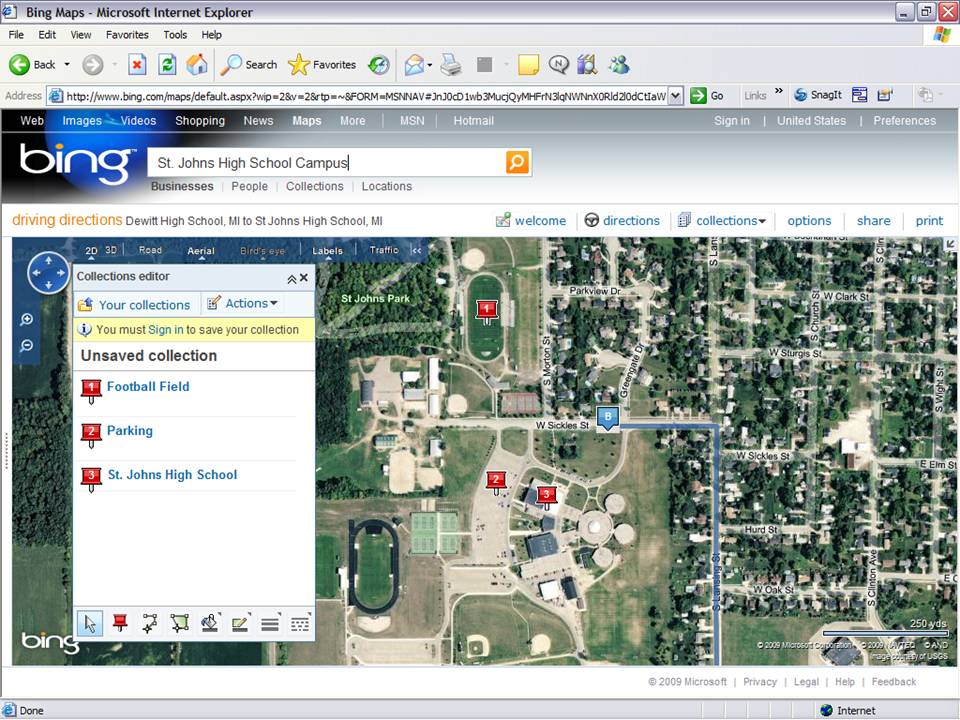Viewport: 960px width, 720px height.
Task: Open the View menu
Action: click(80, 35)
